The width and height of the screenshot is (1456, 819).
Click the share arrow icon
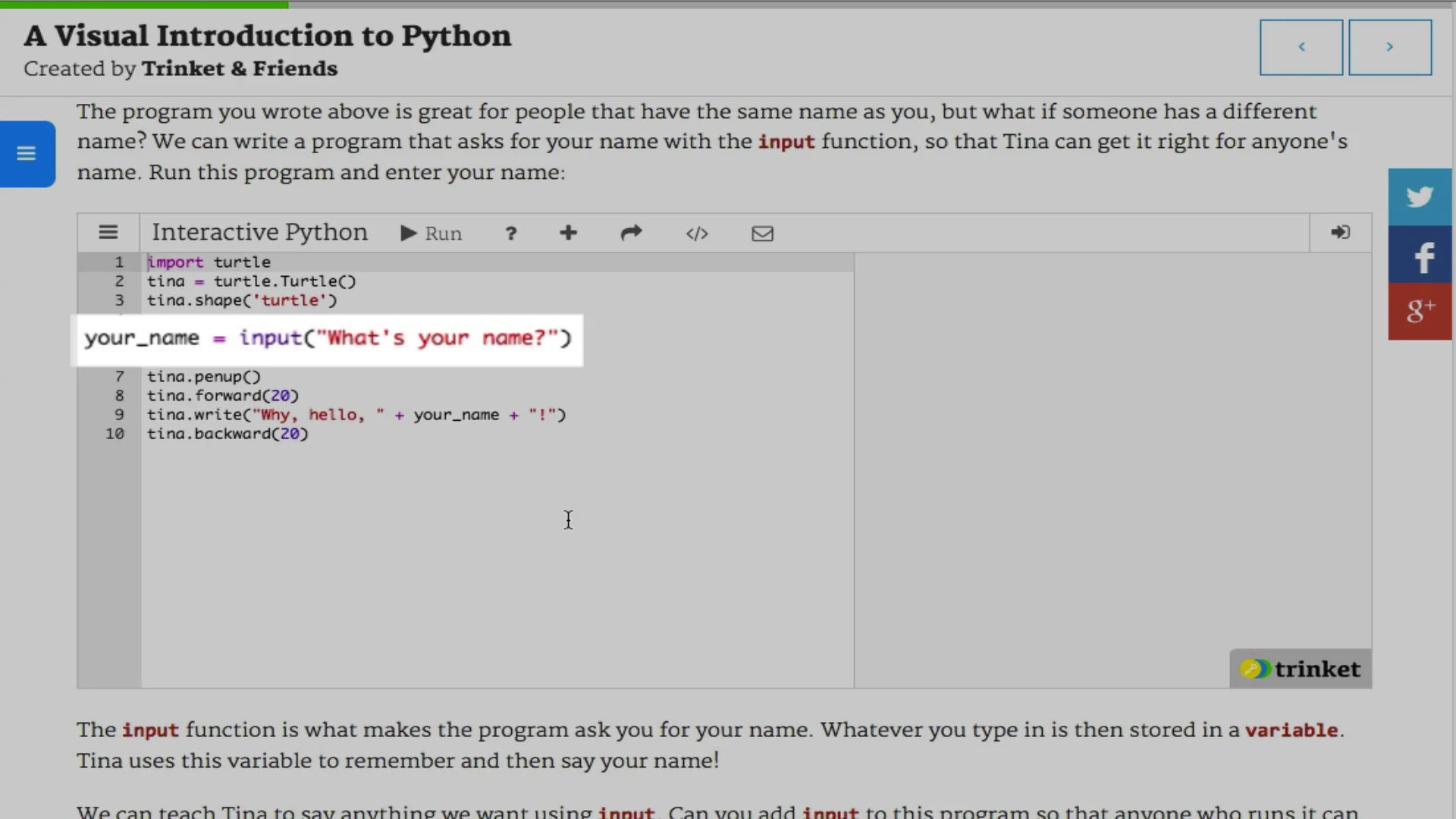point(631,233)
